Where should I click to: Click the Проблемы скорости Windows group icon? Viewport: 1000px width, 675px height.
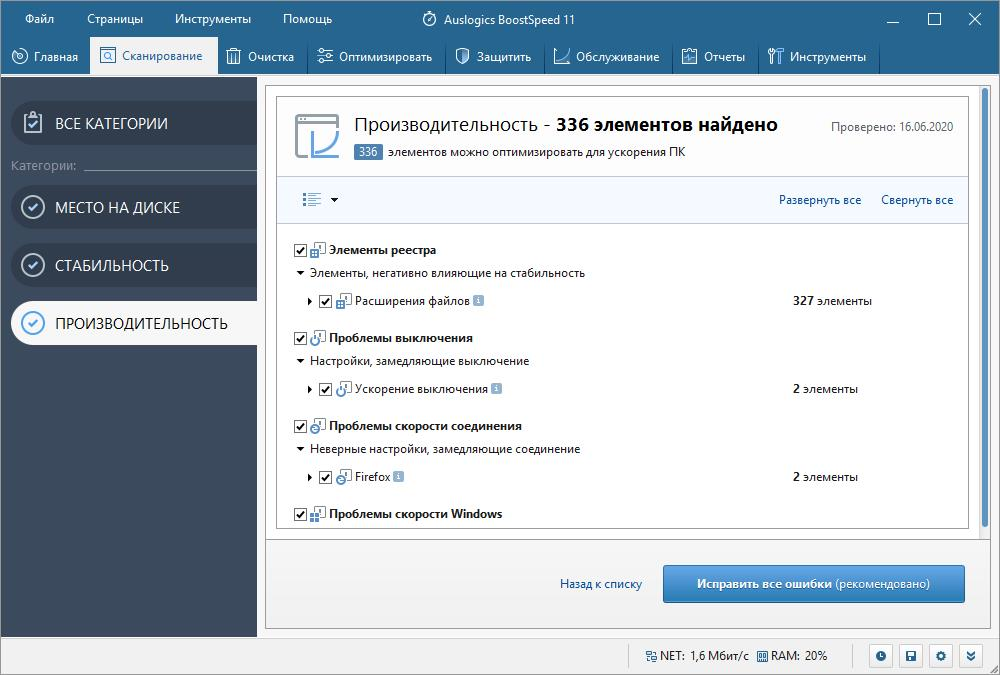tap(318, 514)
